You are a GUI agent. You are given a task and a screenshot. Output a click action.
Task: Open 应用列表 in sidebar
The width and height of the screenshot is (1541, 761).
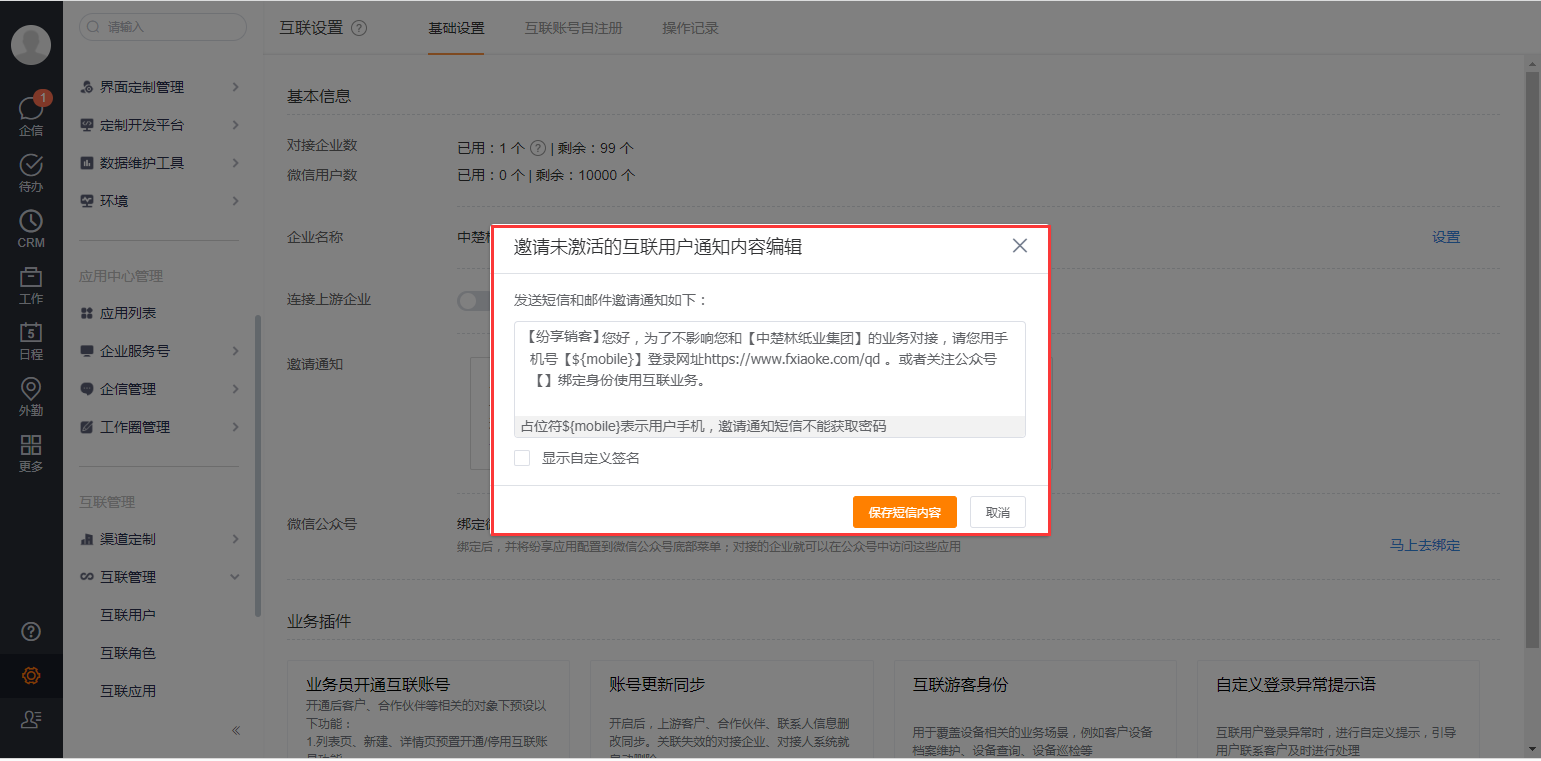click(x=128, y=313)
